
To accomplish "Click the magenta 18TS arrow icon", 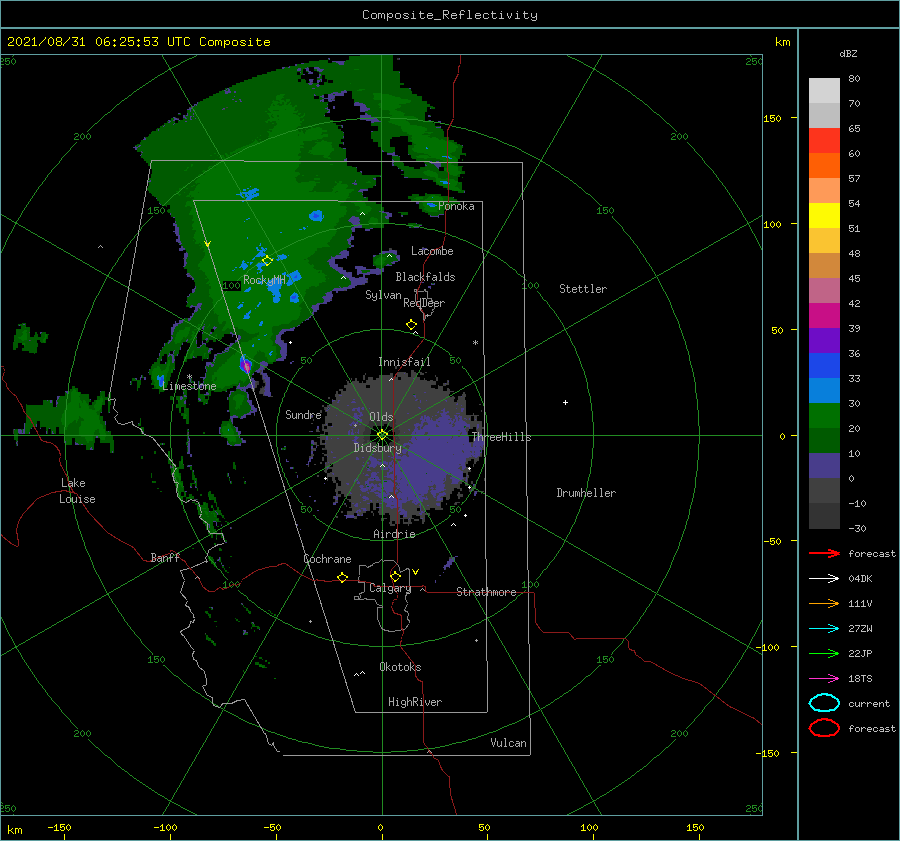I will (824, 679).
